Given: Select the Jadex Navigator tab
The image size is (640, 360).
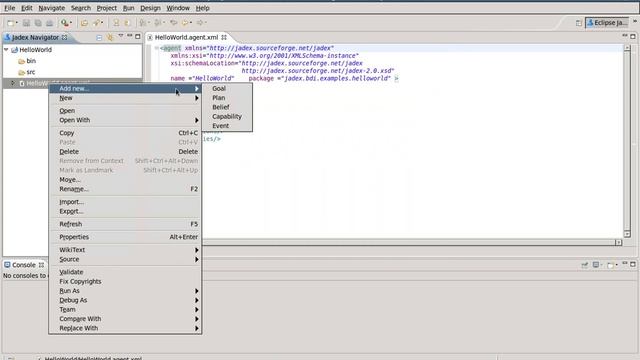Looking at the screenshot, I should point(36,37).
